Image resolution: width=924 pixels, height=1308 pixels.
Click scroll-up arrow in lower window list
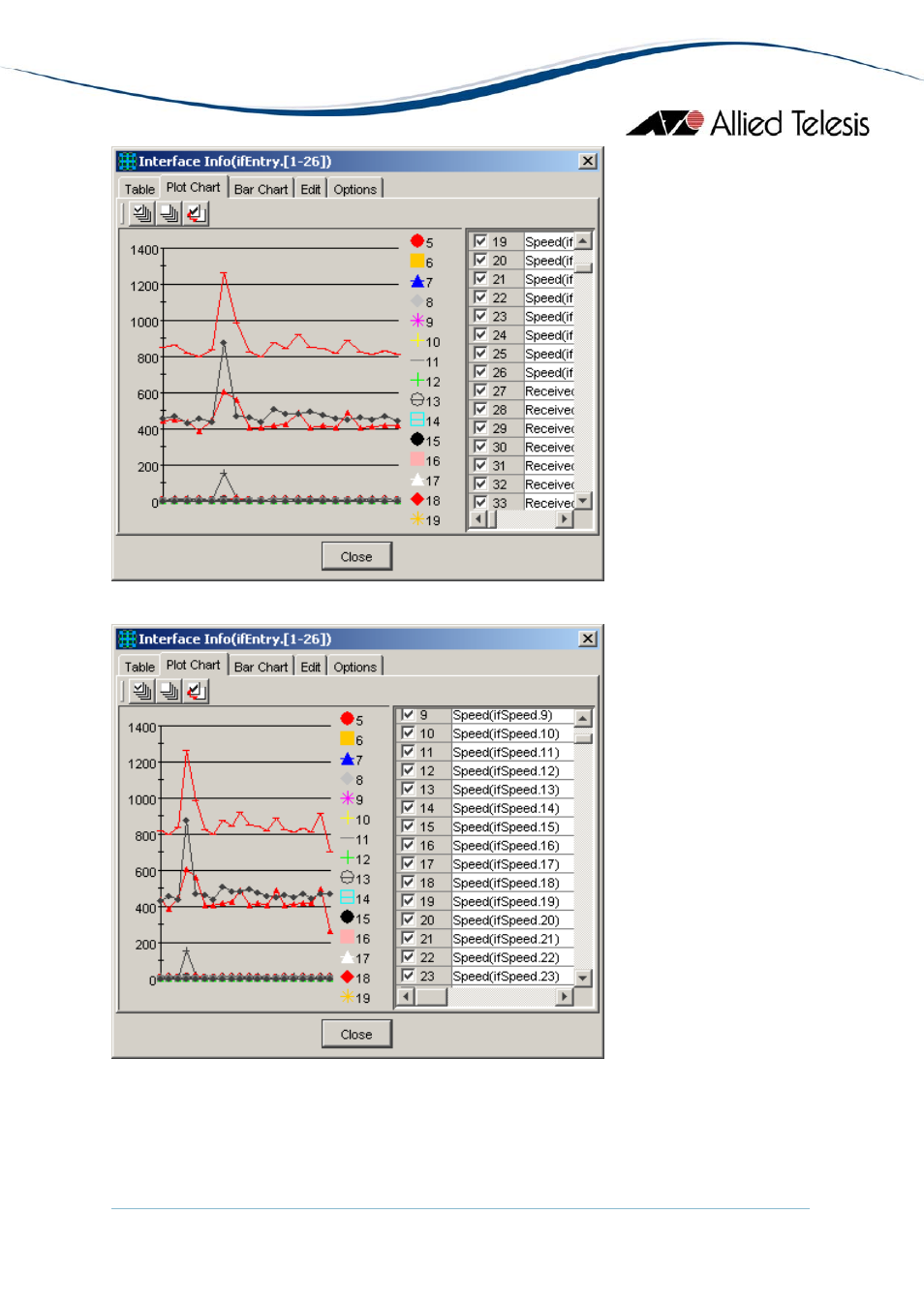[583, 718]
